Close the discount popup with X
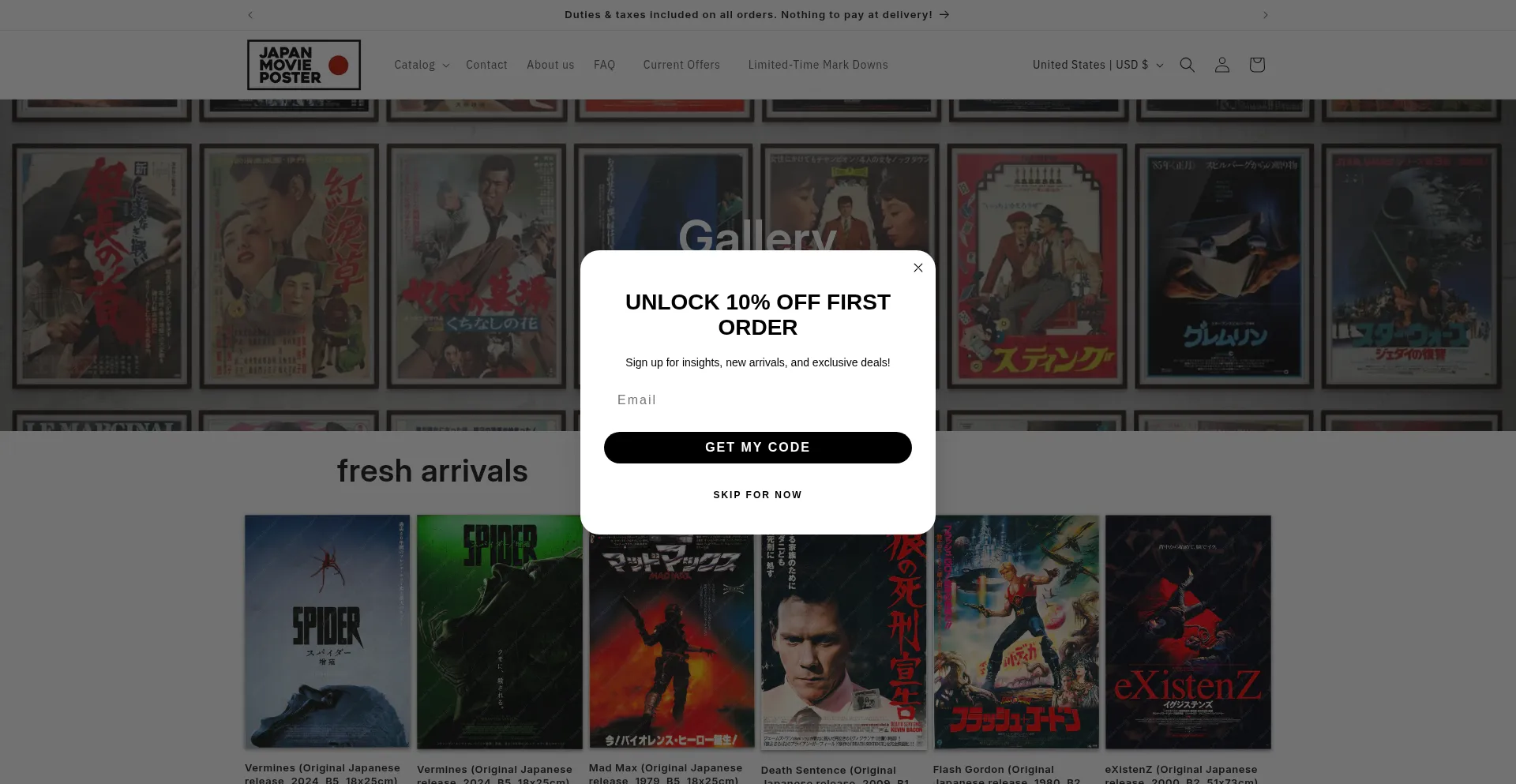The height and width of the screenshot is (784, 1516). (x=917, y=268)
